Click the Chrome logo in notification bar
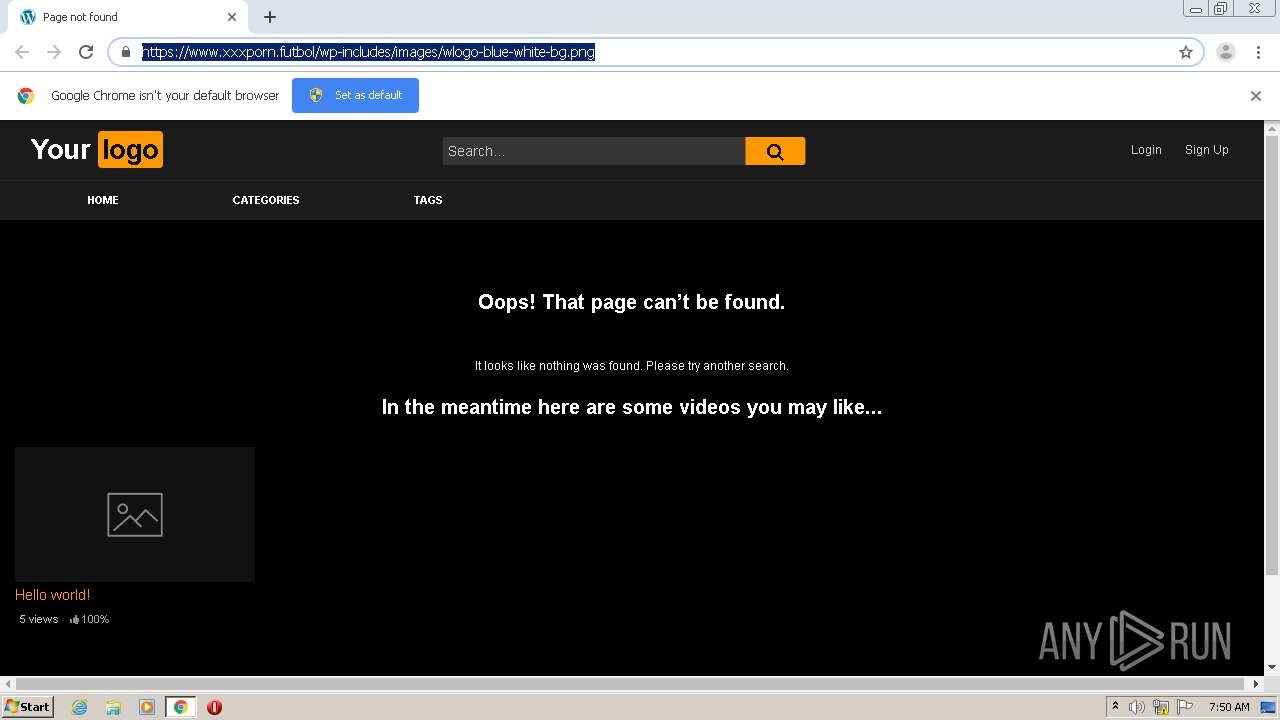 coord(26,96)
